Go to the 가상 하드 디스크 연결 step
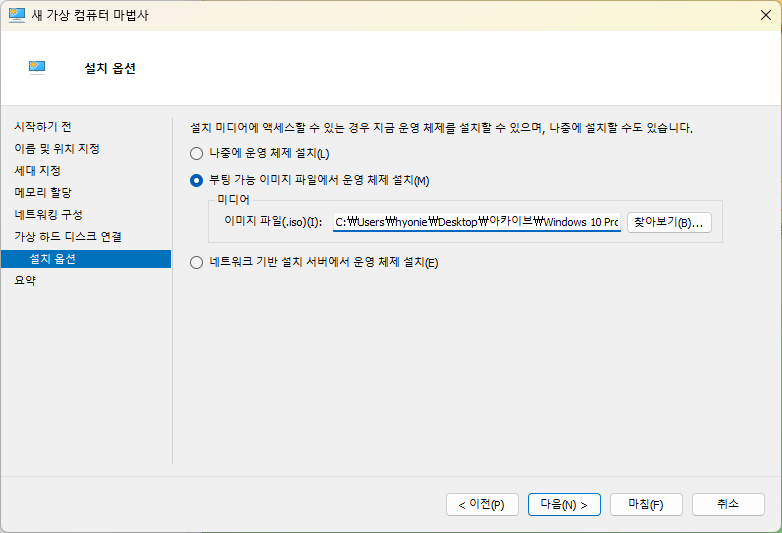Viewport: 782px width, 533px height. pyautogui.click(x=68, y=236)
